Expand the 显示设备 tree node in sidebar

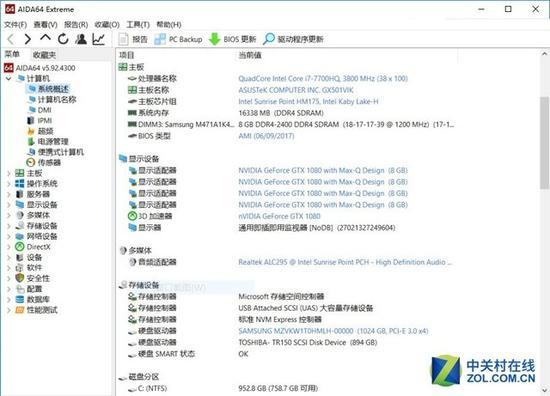(9, 204)
